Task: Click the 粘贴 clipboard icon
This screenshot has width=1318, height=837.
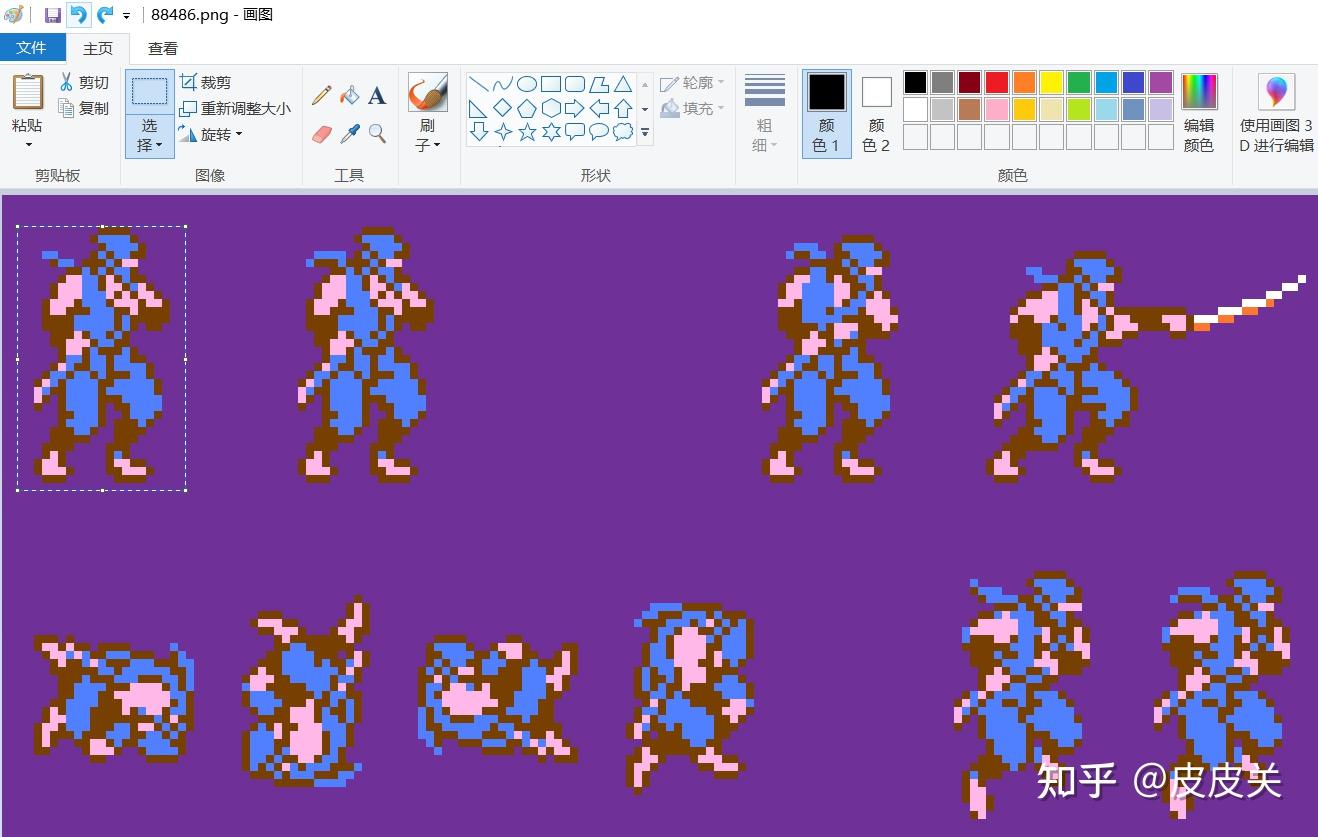Action: tap(27, 92)
